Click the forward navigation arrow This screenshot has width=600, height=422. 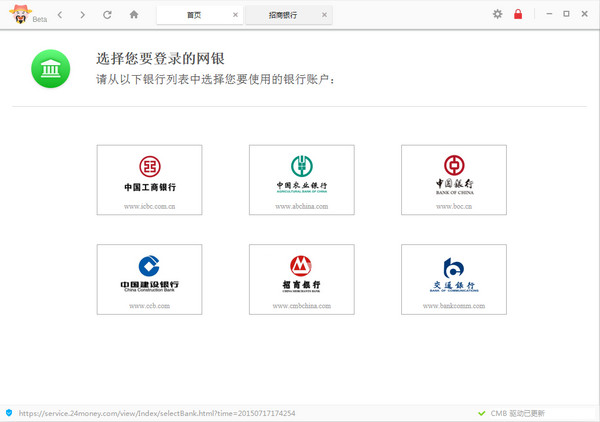(82, 15)
